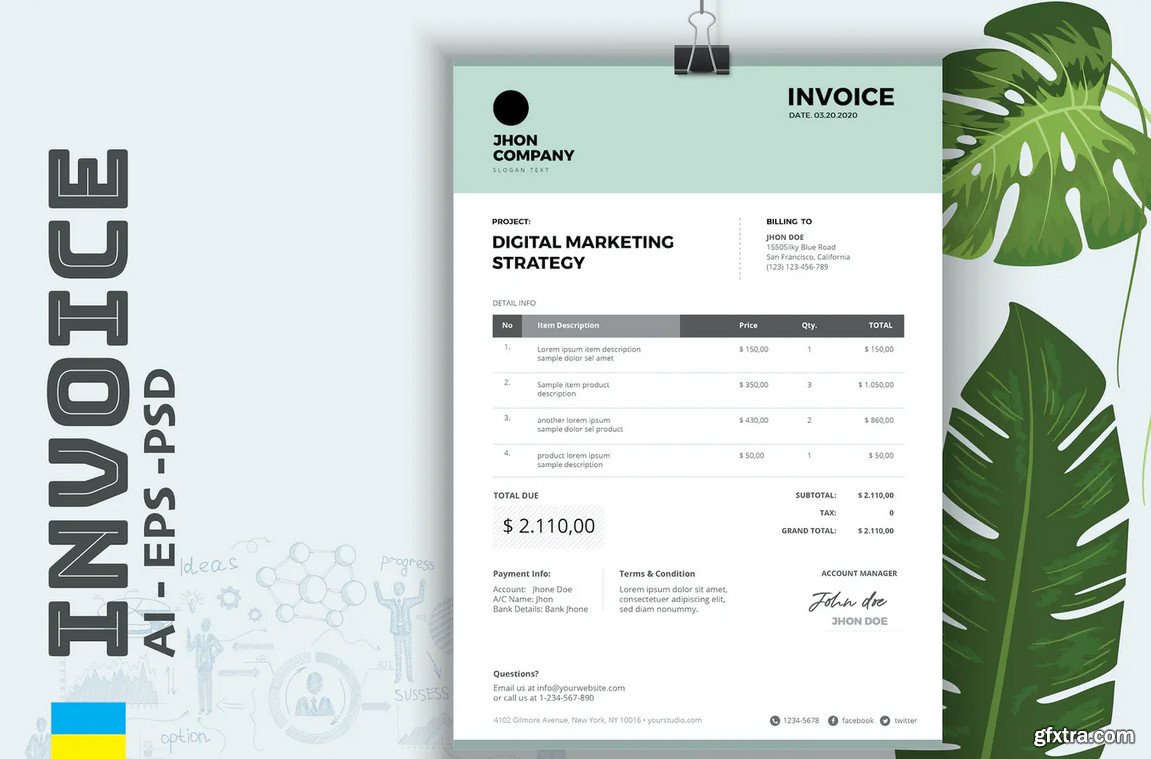Click the blue and yellow flag
Image resolution: width=1151 pixels, height=759 pixels.
click(88, 730)
